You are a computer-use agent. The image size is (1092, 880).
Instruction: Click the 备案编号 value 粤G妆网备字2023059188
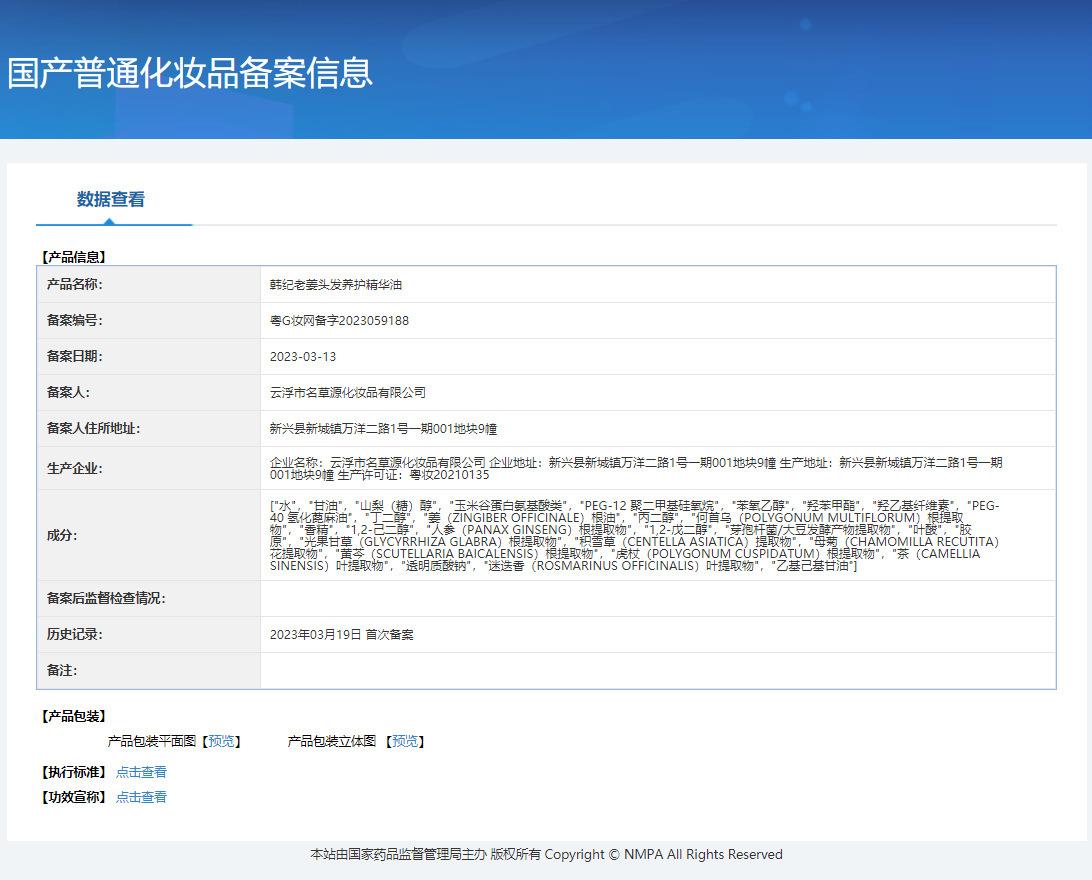339,321
